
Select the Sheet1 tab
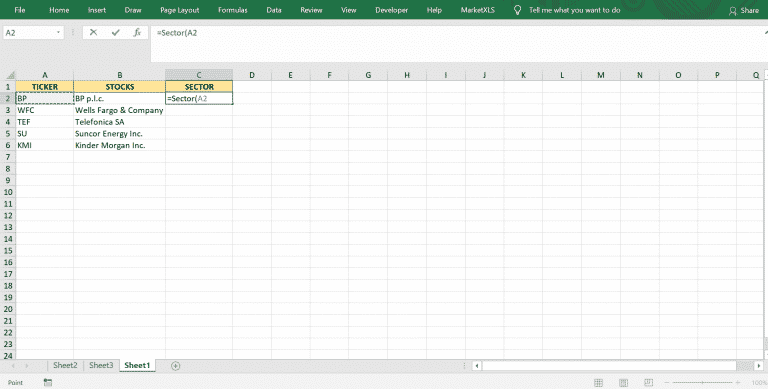137,365
